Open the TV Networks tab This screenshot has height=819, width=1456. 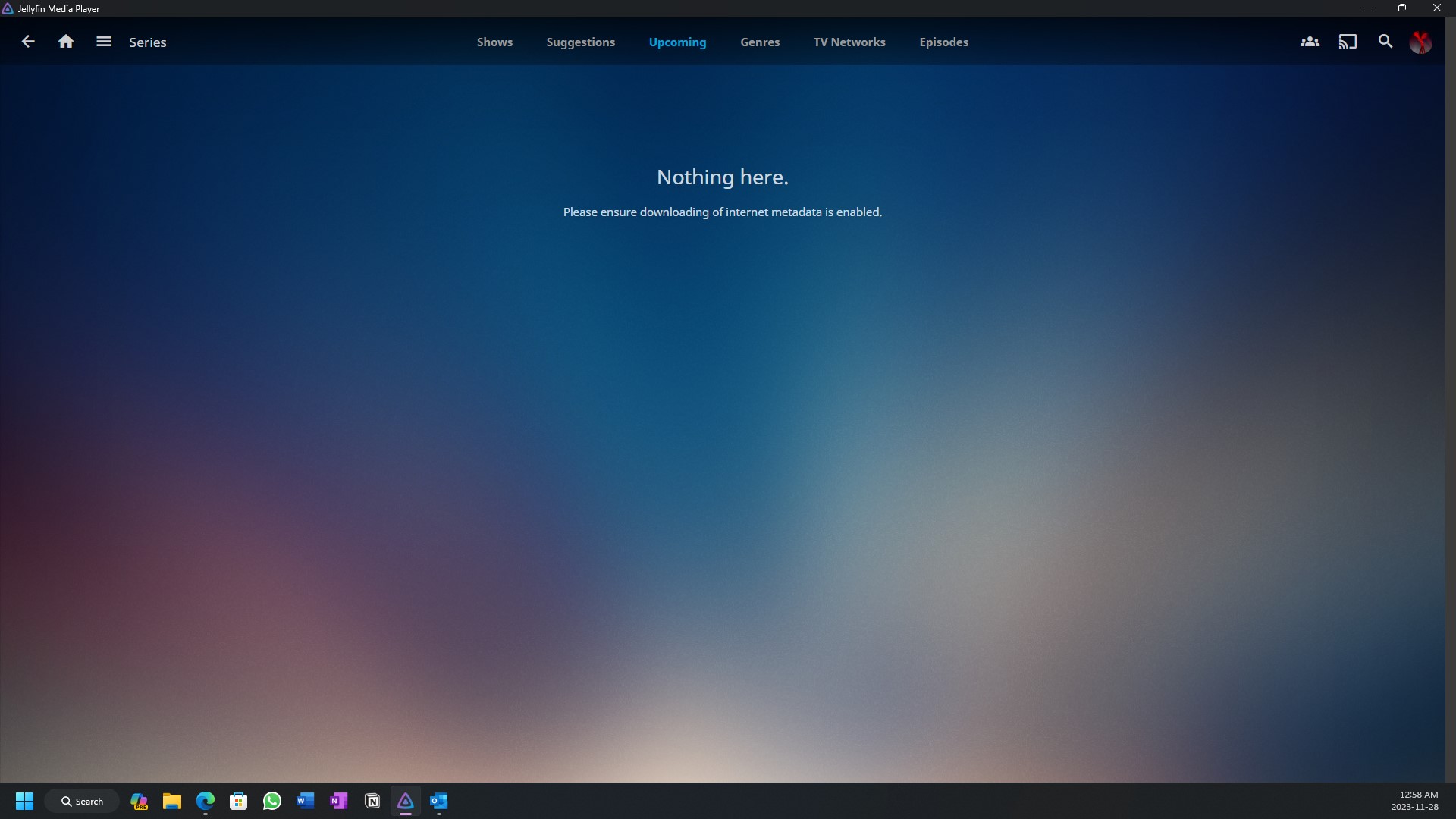pos(849,42)
